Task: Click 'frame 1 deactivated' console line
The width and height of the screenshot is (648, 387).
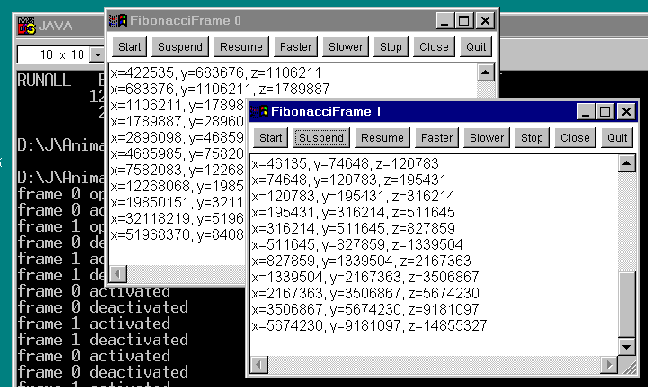Action: pos(103,340)
